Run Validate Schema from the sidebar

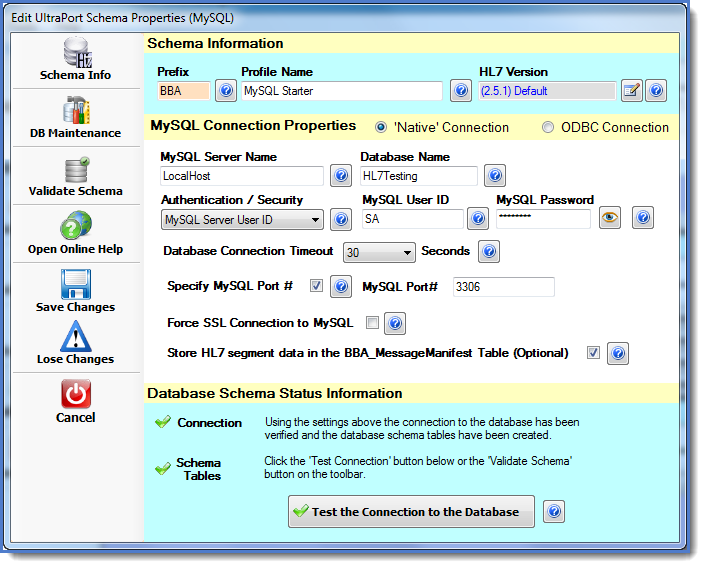click(x=76, y=176)
